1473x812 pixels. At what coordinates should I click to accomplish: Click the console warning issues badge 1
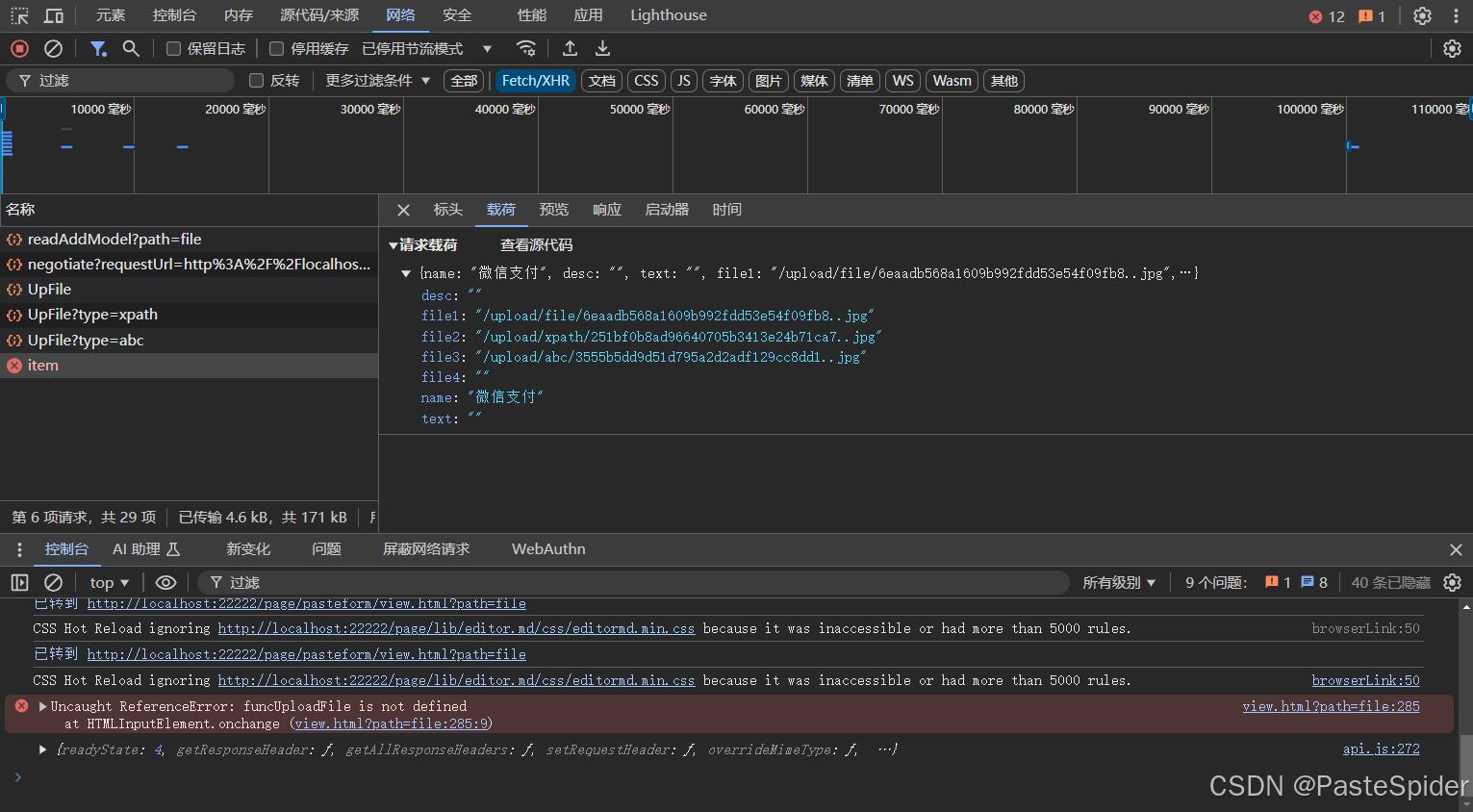point(1278,582)
